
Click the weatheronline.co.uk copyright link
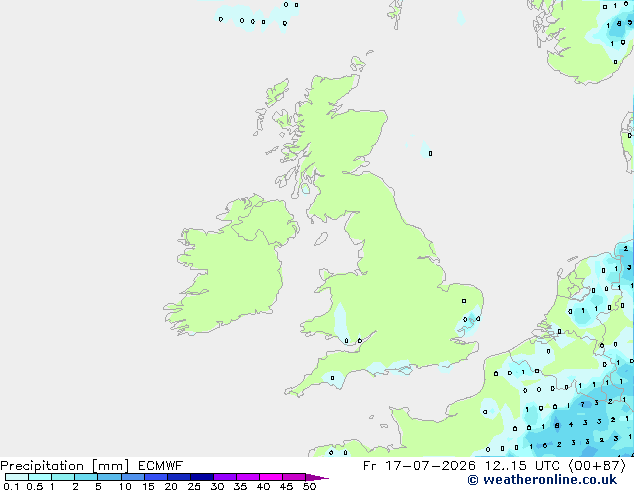pos(542,480)
